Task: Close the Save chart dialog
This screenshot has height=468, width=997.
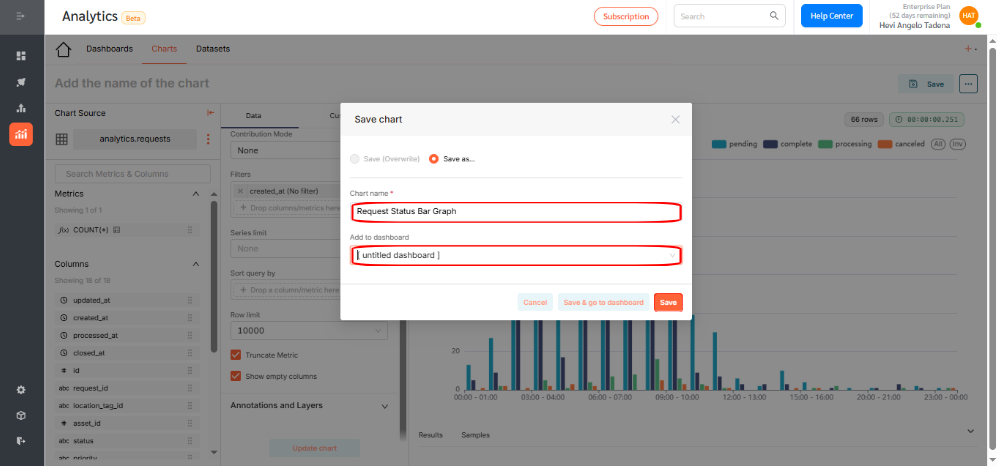Action: coord(675,119)
